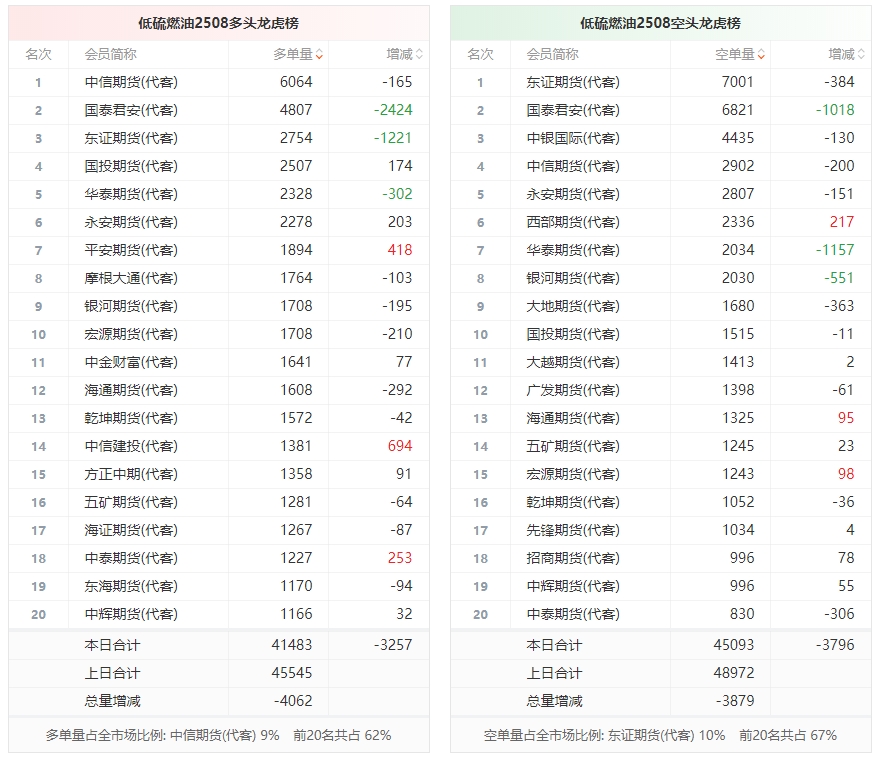Click long total 41483
Screen dimensions: 881x759
pyautogui.click(x=292, y=645)
